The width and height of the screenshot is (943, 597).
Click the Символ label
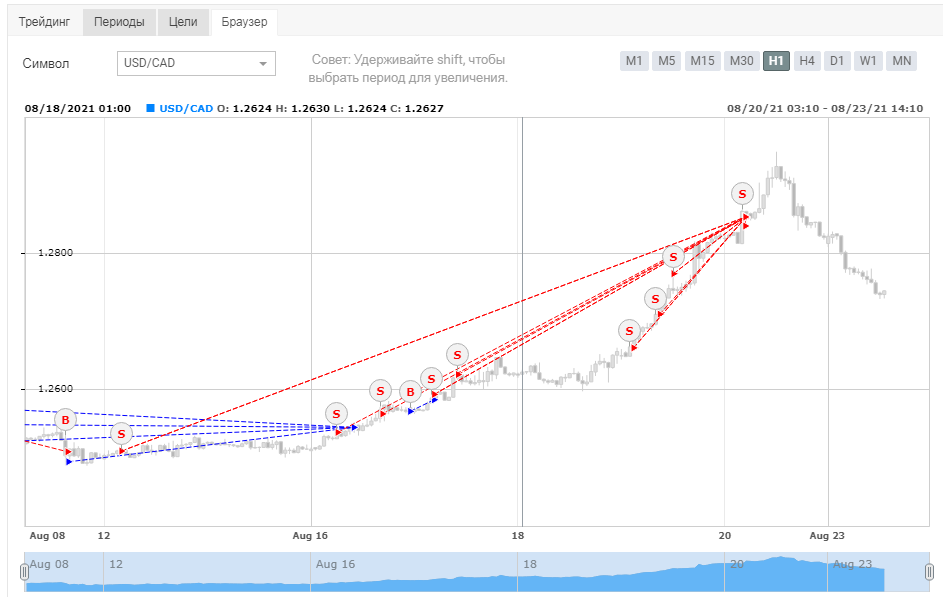click(46, 64)
